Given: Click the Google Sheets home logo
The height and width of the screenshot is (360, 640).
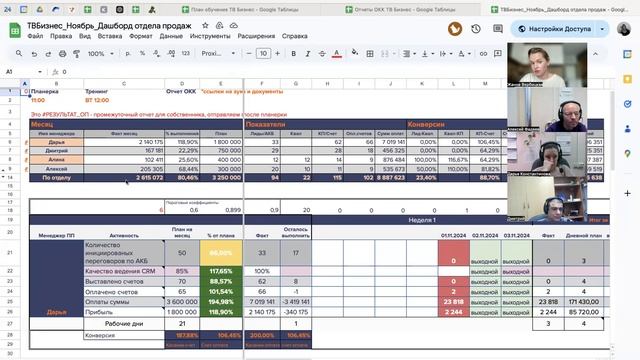Looking at the screenshot, I should [15, 30].
